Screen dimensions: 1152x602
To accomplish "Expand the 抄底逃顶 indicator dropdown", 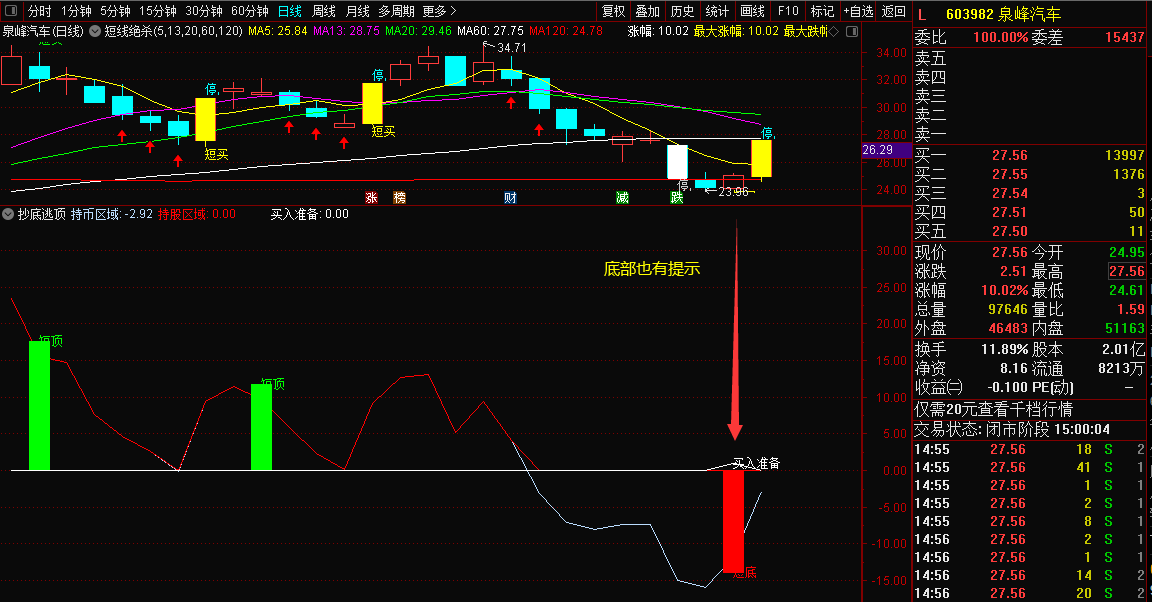I will (8, 215).
